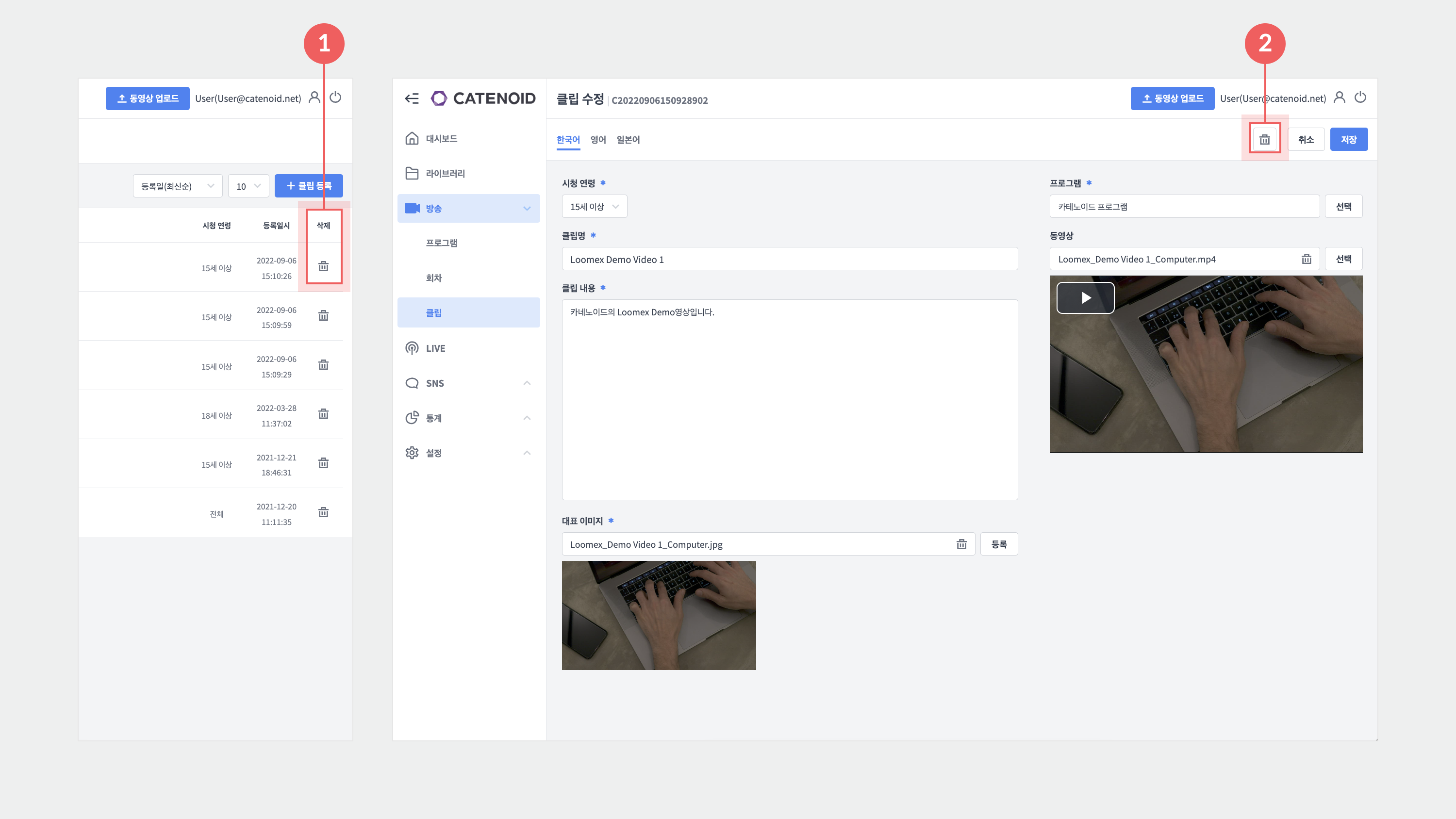
Task: Delete the clip registered 2022-03-28
Action: pos(323,414)
